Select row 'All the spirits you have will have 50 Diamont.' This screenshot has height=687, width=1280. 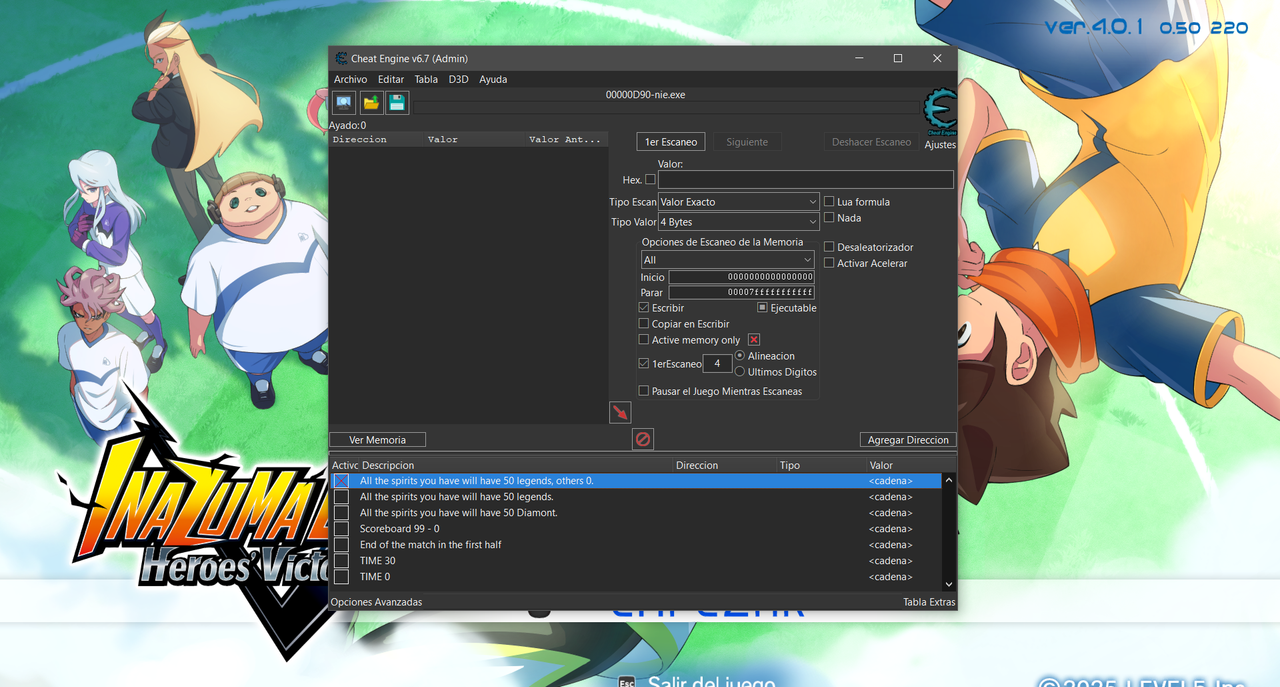[636, 513]
